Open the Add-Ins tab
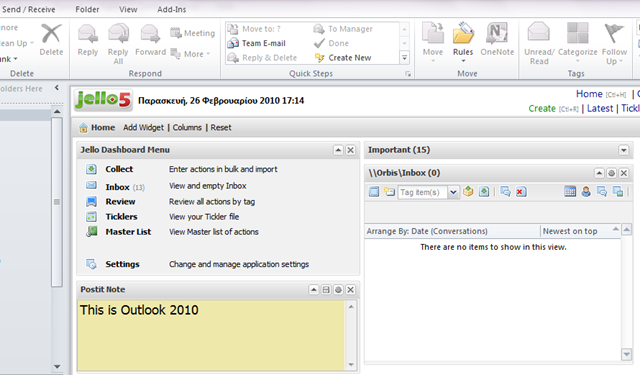This screenshot has height=375, width=640. pyautogui.click(x=171, y=9)
